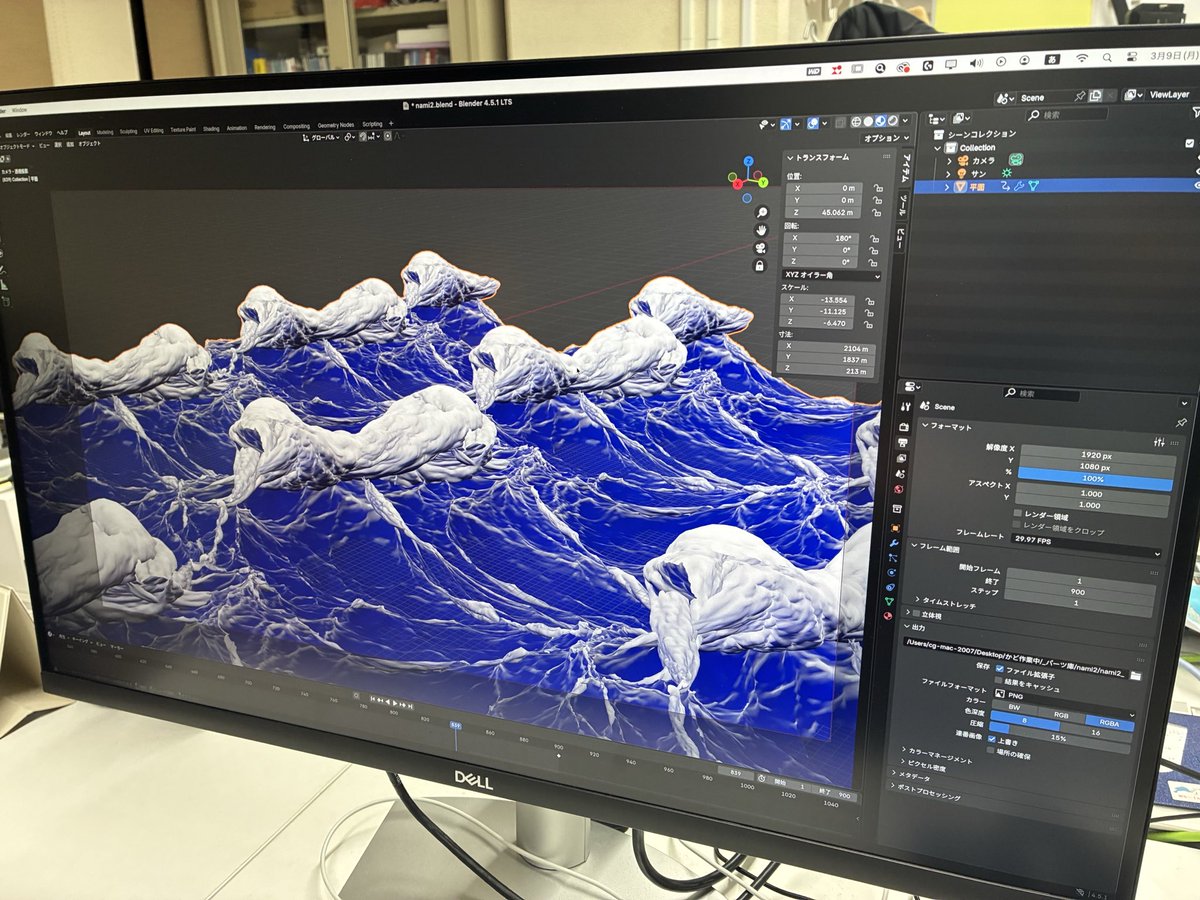Click the magnifier zoom icon in viewport
This screenshot has height=900, width=1200.
coord(761,213)
